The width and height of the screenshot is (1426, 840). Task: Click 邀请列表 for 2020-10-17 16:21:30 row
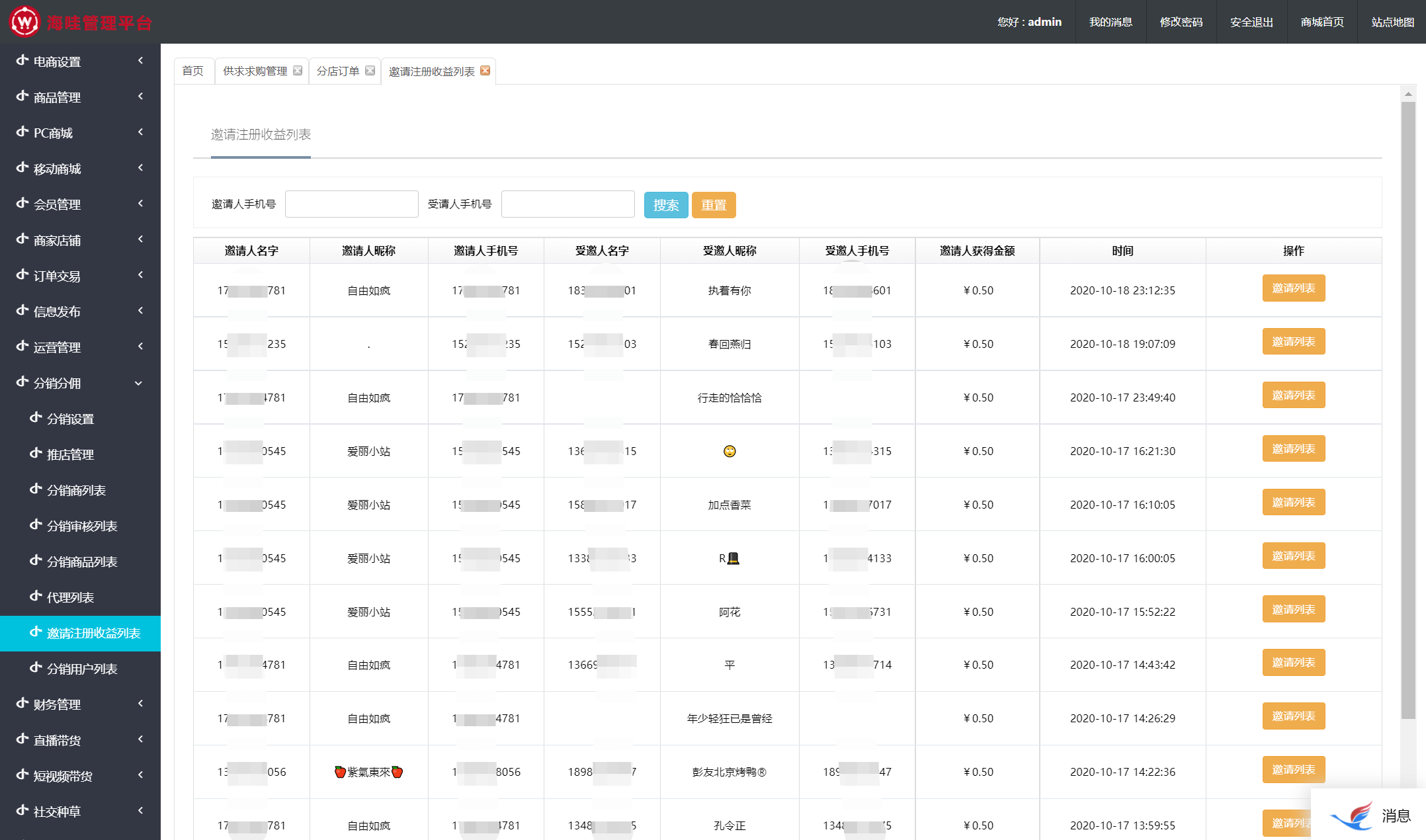click(x=1293, y=449)
